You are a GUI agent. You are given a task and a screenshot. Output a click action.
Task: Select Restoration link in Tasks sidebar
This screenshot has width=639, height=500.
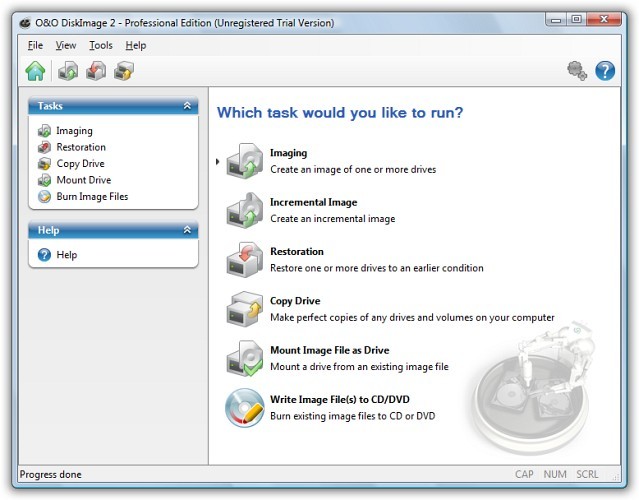point(81,147)
